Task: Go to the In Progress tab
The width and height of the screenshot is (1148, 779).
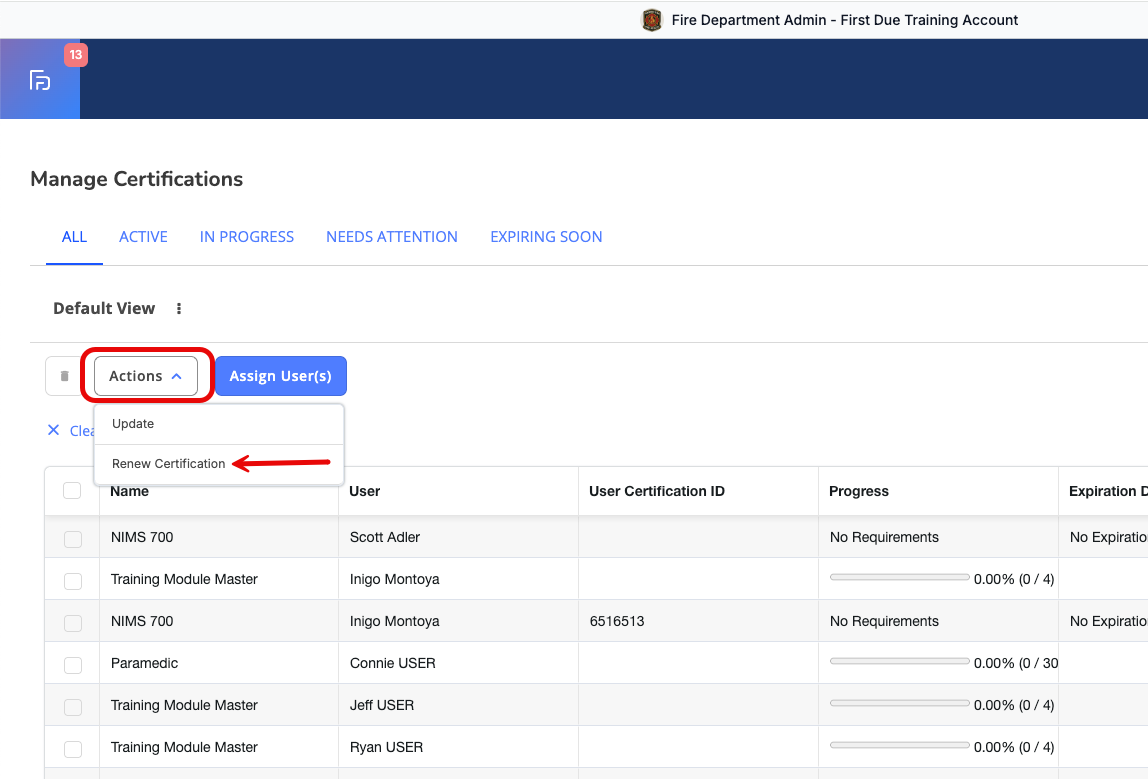Action: pyautogui.click(x=247, y=237)
